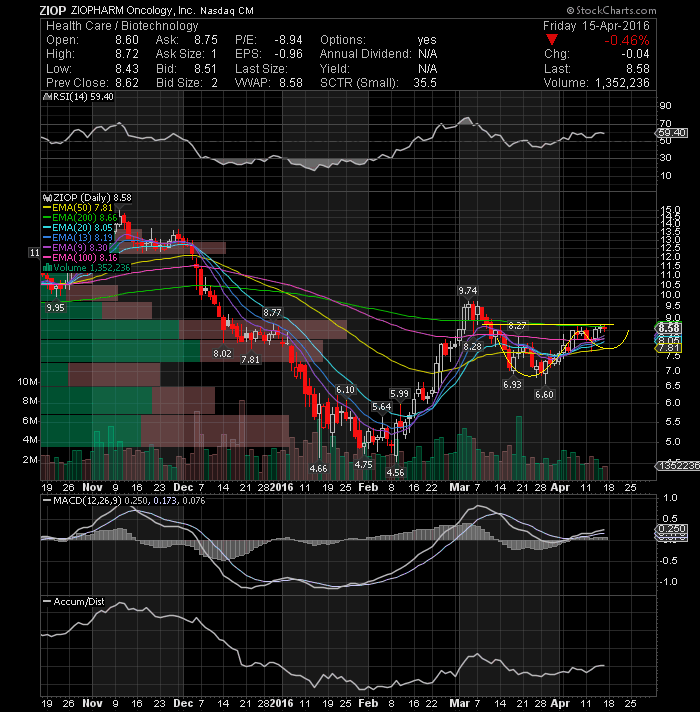This screenshot has width=700, height=712.
Task: Click the Open value 8.60
Action: 127,40
